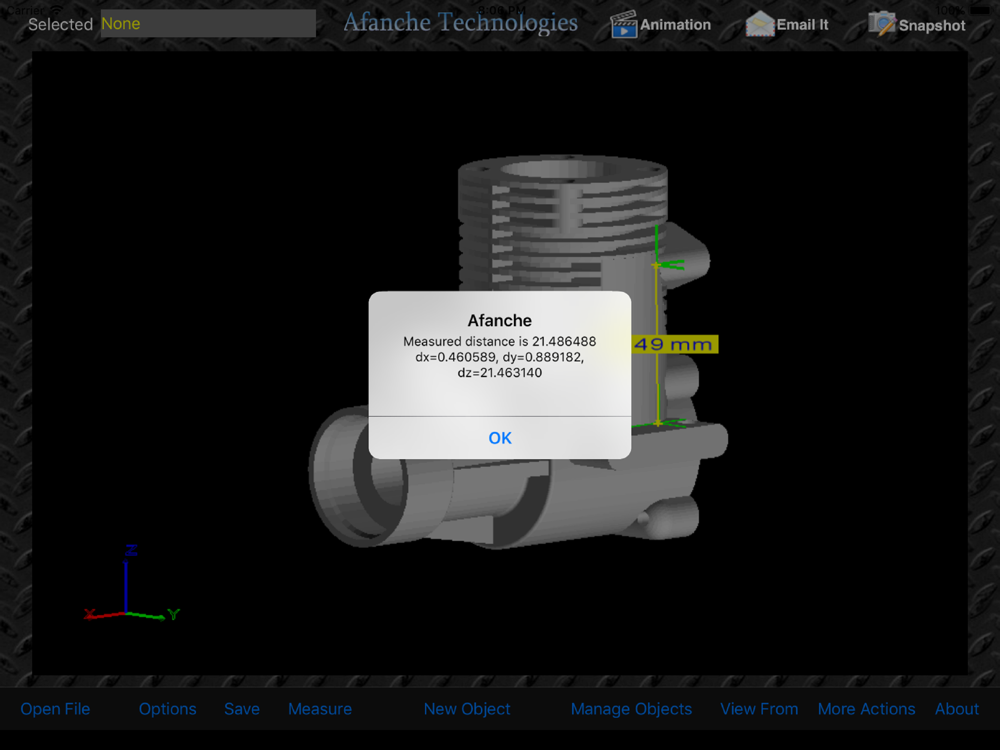The width and height of the screenshot is (1000, 750).
Task: Open the Animation clapperboard icon
Action: pyautogui.click(x=624, y=25)
